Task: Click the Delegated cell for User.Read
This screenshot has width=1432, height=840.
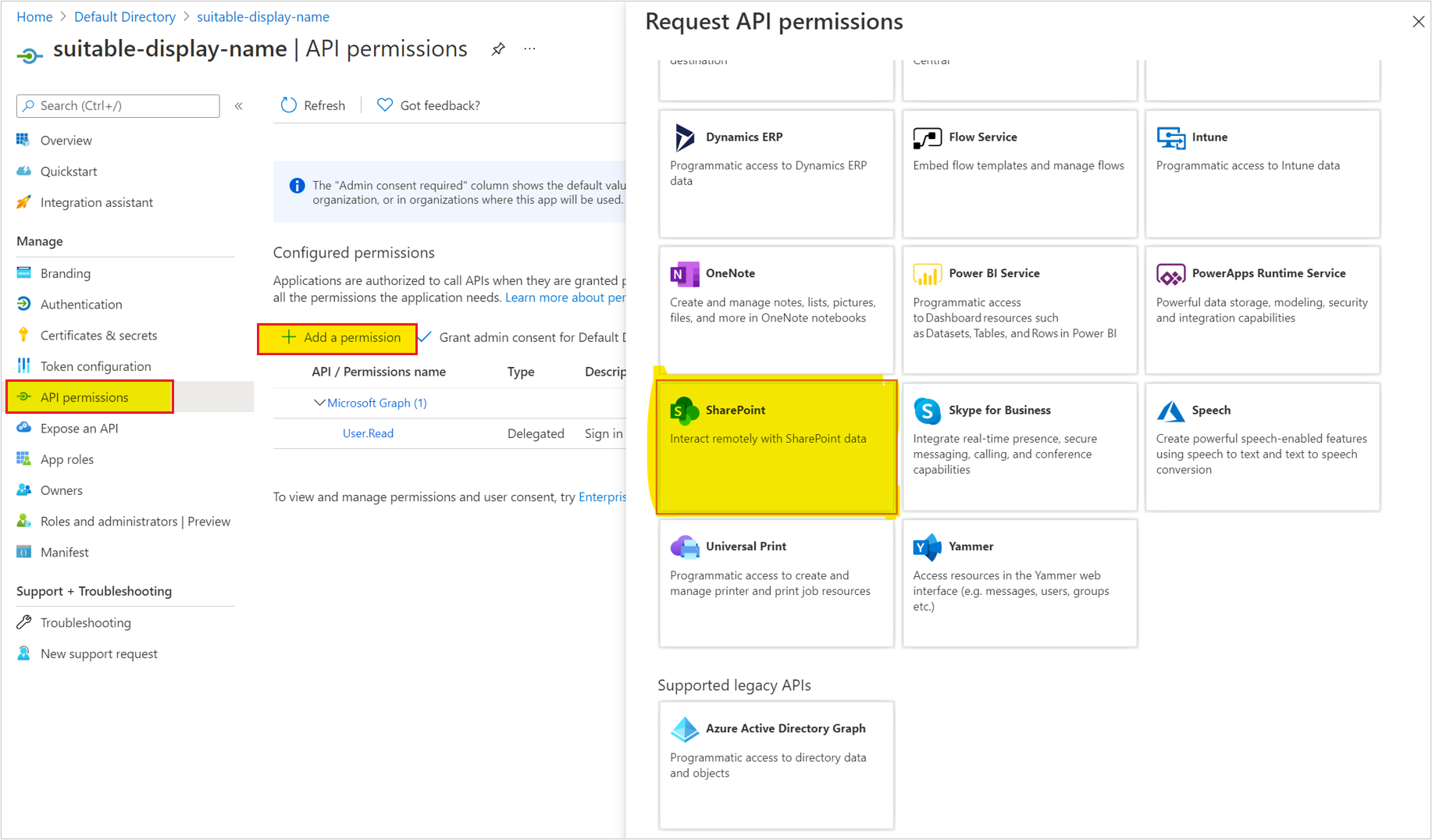Action: 536,433
